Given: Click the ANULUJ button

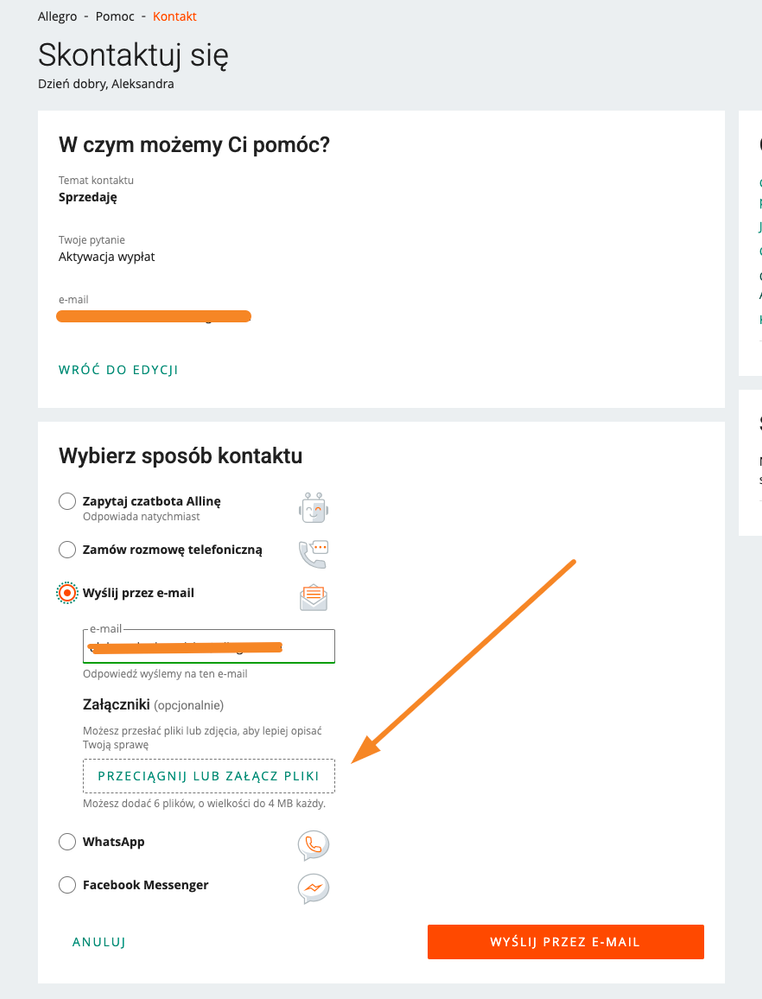Looking at the screenshot, I should [99, 942].
